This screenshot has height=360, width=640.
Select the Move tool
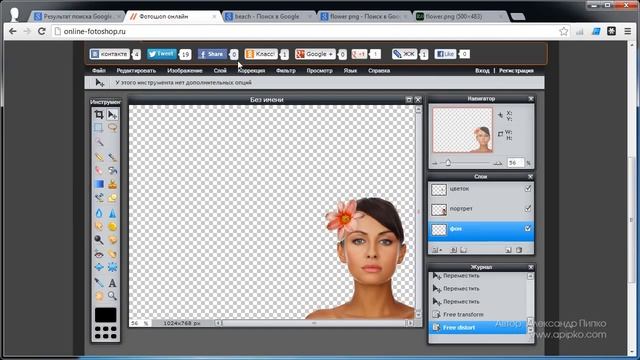click(112, 114)
